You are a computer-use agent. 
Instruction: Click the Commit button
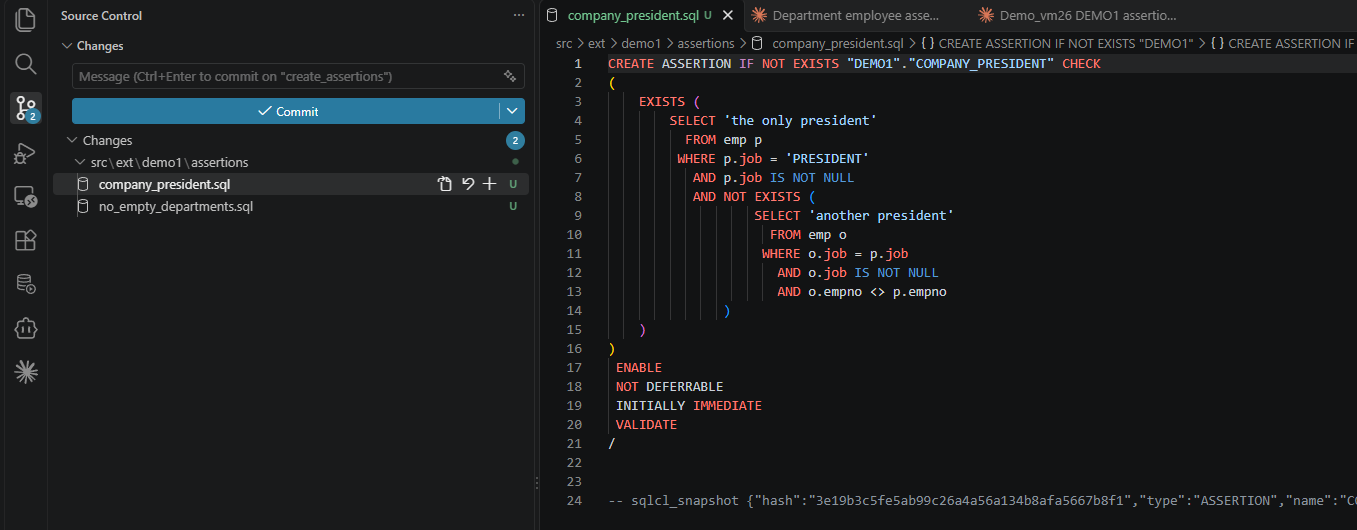click(x=286, y=111)
